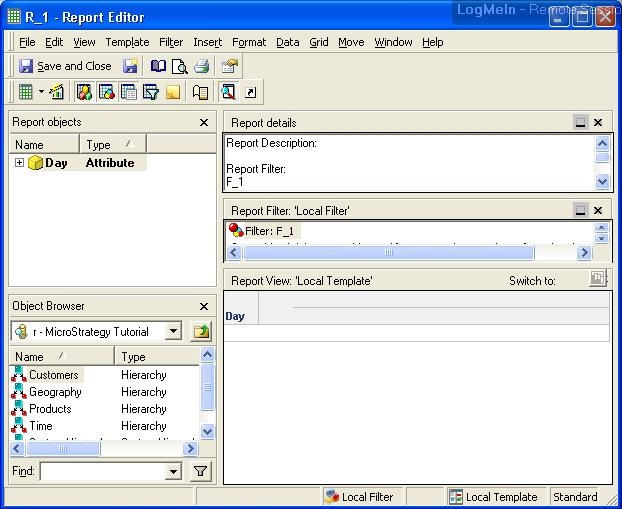Open the Grid menu in menu bar
Image resolution: width=622 pixels, height=509 pixels.
(318, 42)
